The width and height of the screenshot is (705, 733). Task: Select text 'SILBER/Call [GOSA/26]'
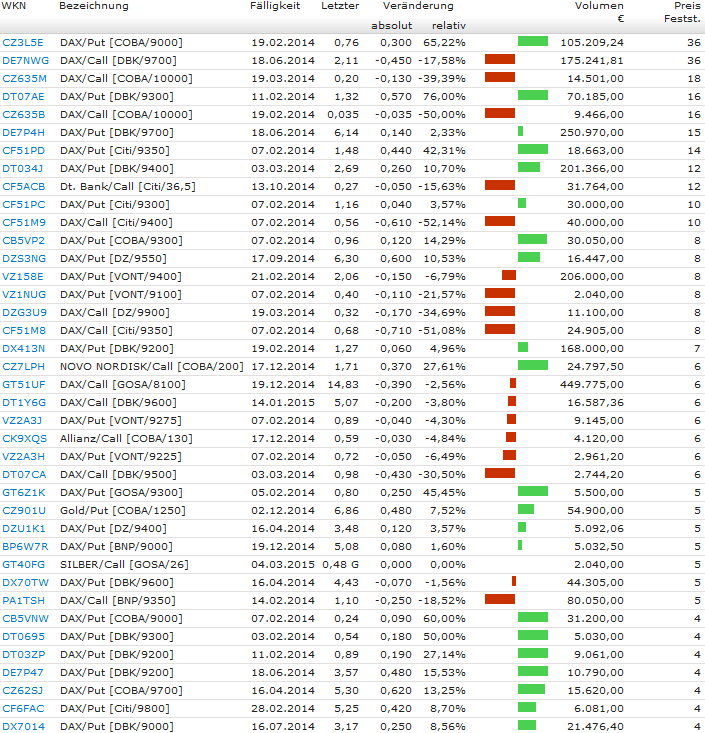pyautogui.click(x=124, y=565)
